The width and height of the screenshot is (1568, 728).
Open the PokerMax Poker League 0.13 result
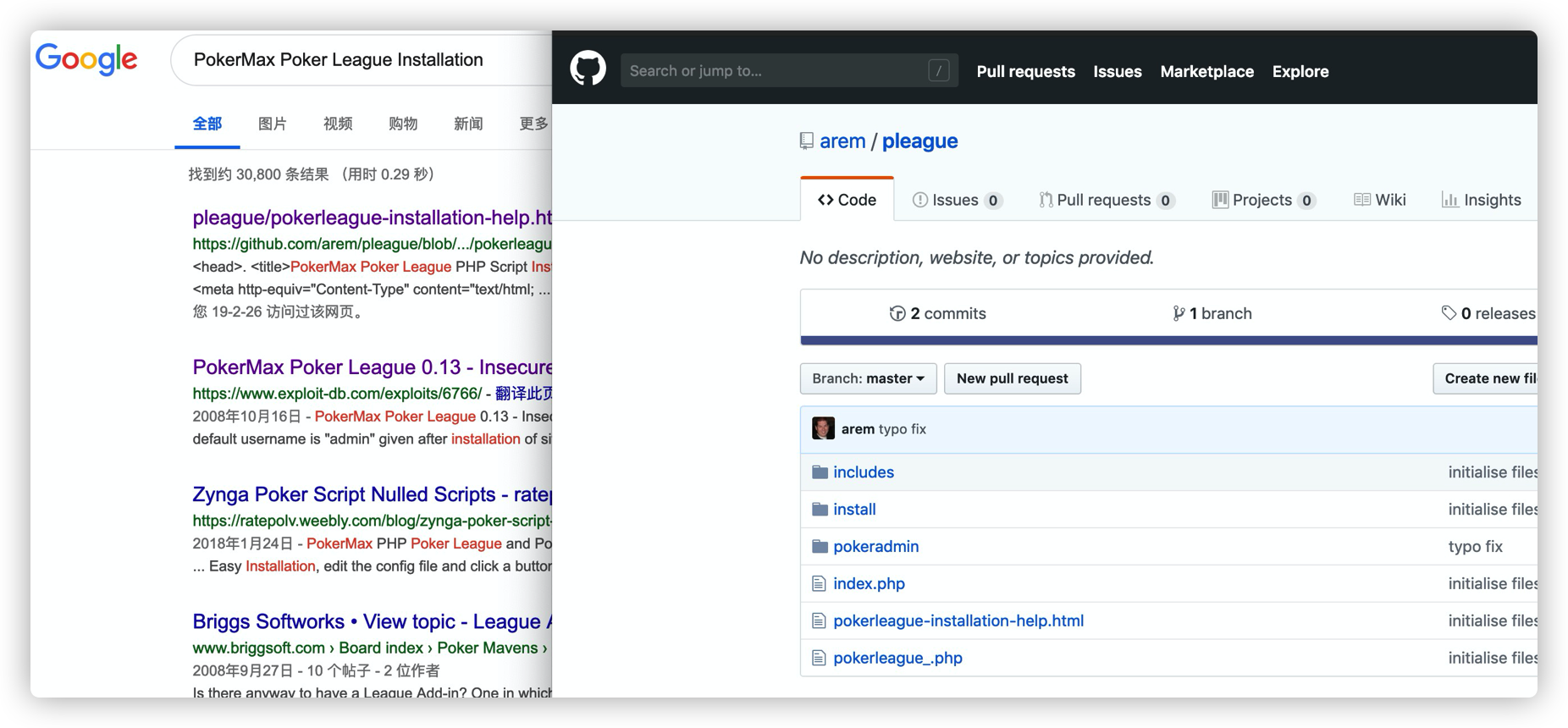point(372,367)
